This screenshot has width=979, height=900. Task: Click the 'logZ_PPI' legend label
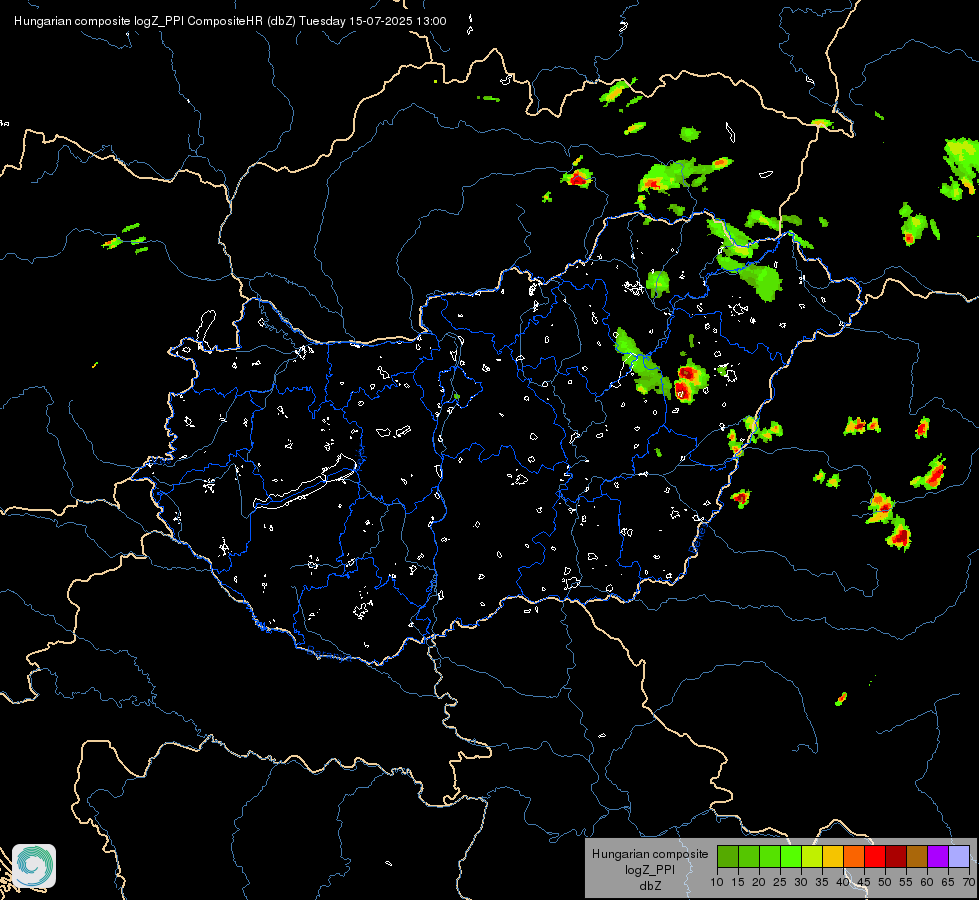[x=650, y=869]
